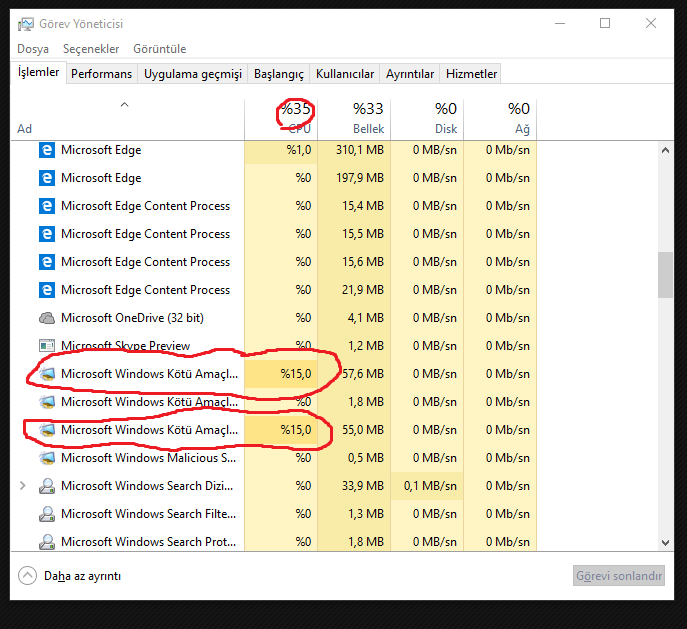Image resolution: width=687 pixels, height=629 pixels.
Task: Click the 0,1 MB/sn disk cell
Action: coord(427,486)
